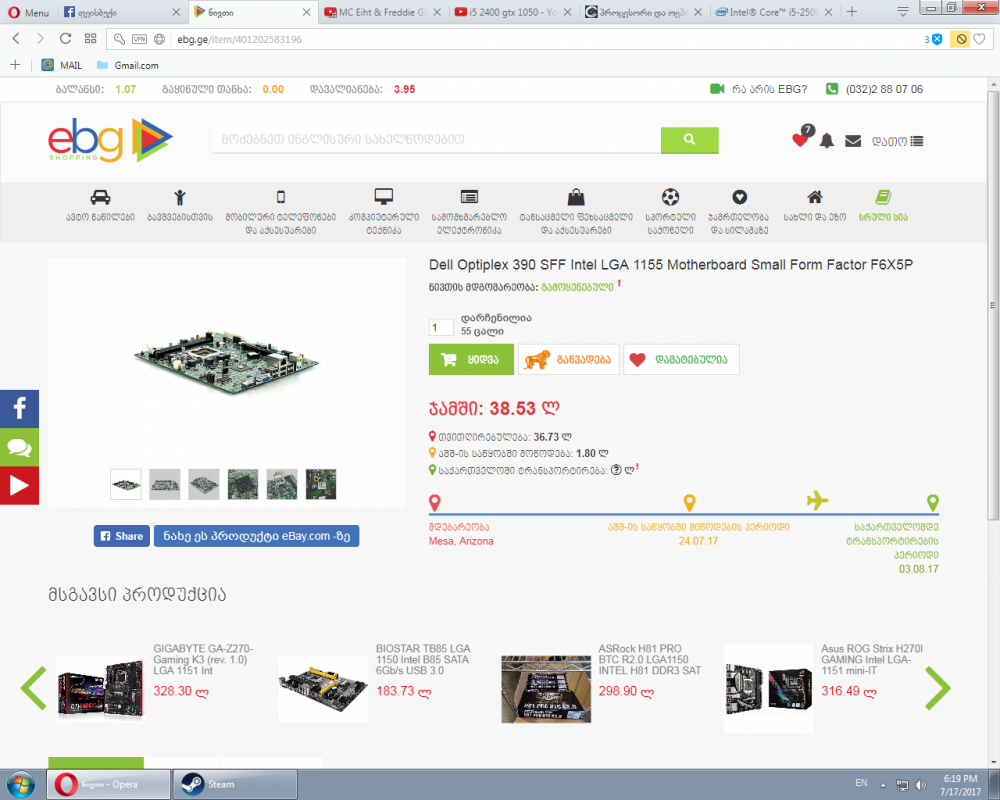
Task: Open wishlist heart icon with badge 7
Action: pos(800,140)
